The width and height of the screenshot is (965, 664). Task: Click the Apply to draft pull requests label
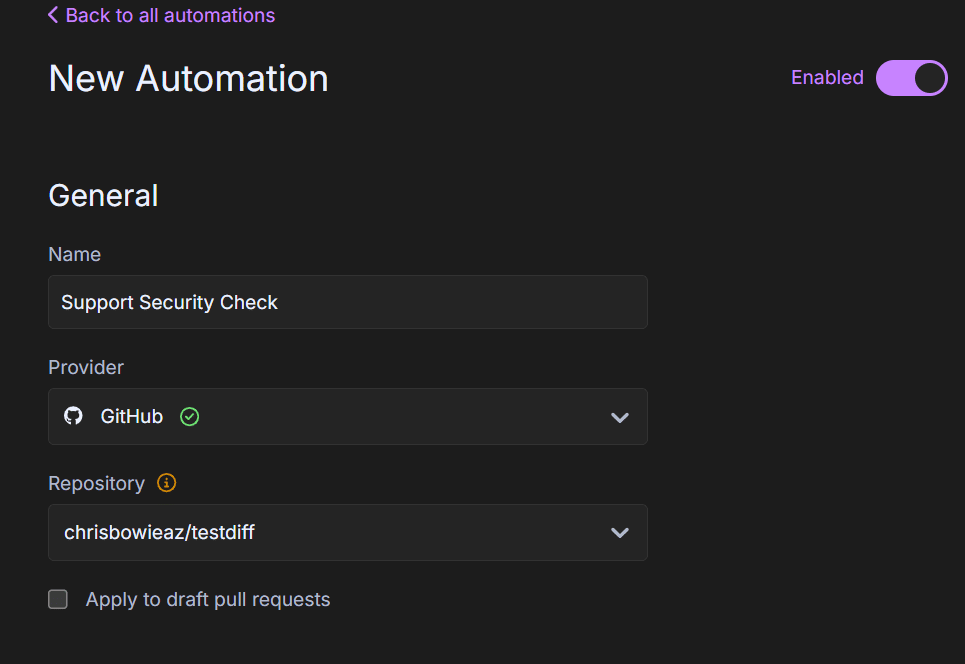[207, 600]
